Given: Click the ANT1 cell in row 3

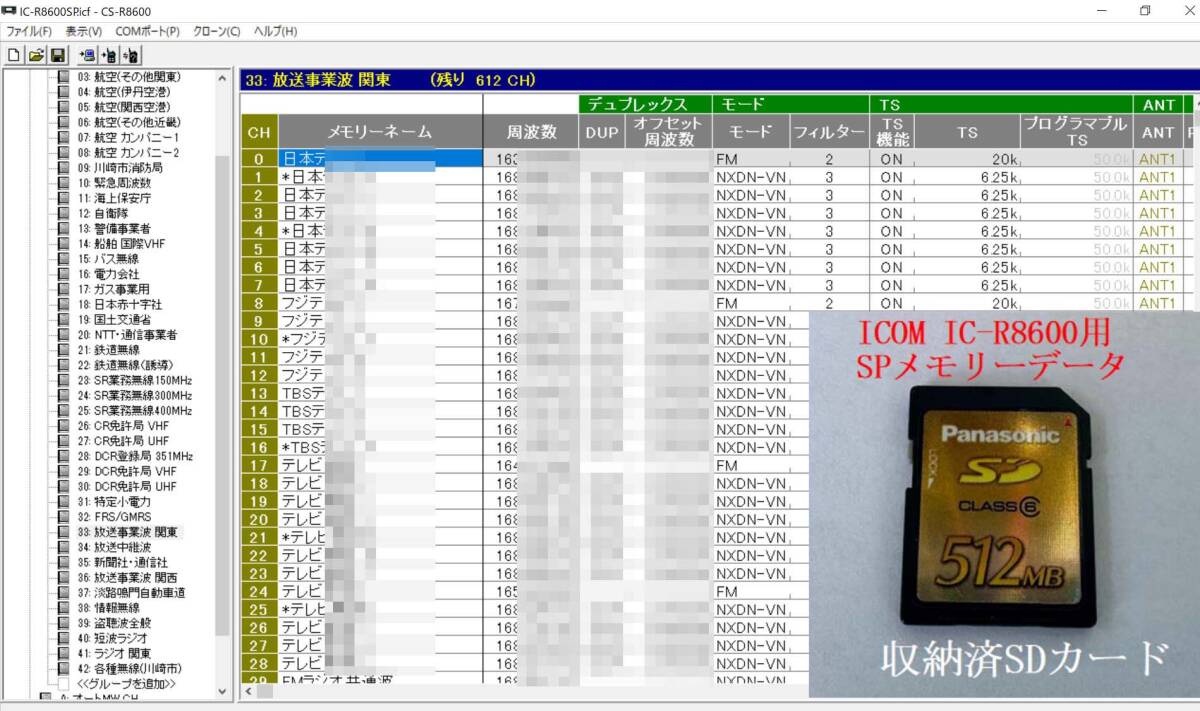Looking at the screenshot, I should 1158,213.
